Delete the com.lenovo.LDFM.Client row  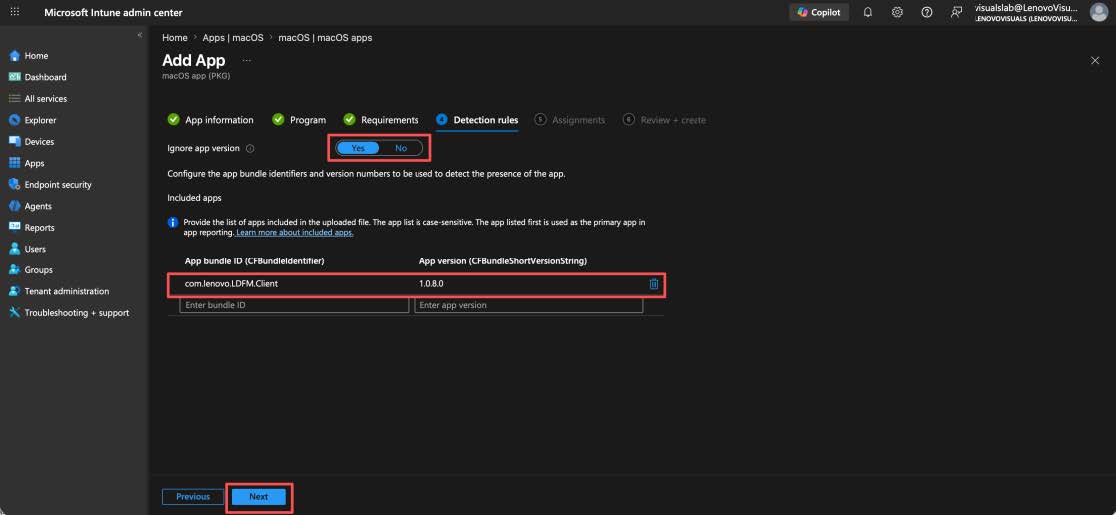(653, 284)
